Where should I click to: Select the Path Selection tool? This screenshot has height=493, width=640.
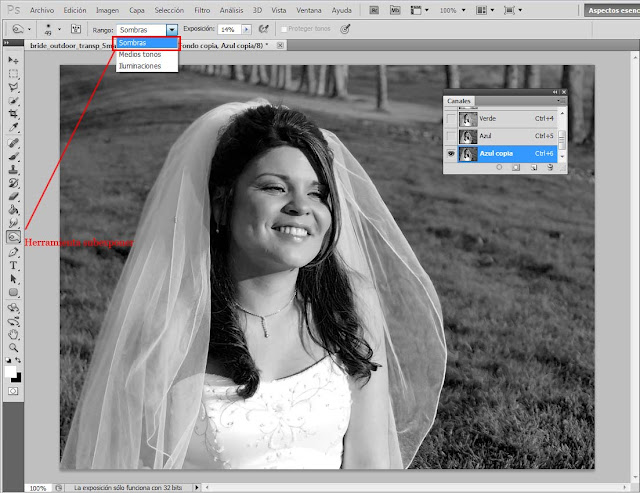(x=13, y=279)
